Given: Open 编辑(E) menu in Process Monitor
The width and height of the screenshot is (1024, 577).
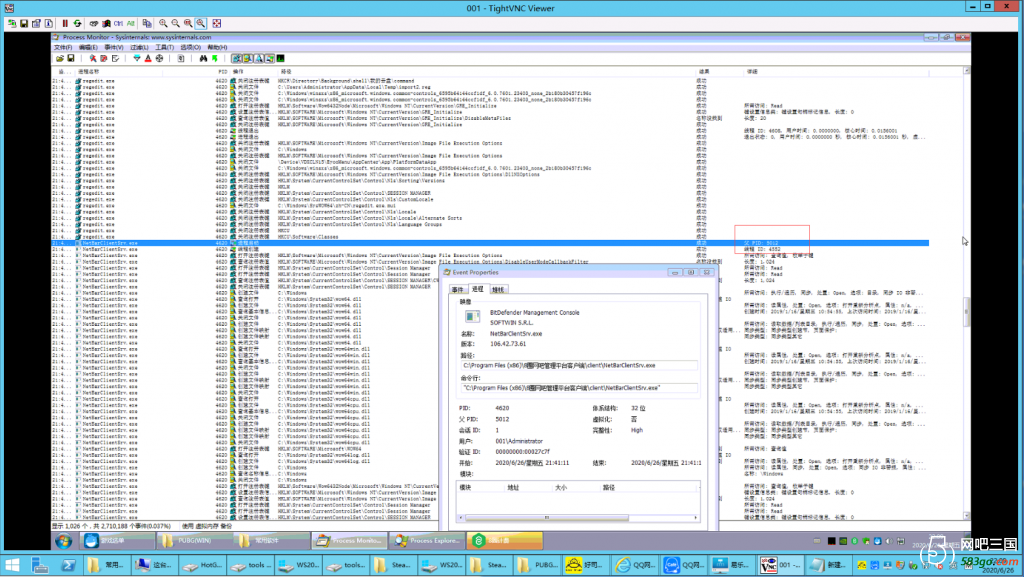Looking at the screenshot, I should [88, 48].
